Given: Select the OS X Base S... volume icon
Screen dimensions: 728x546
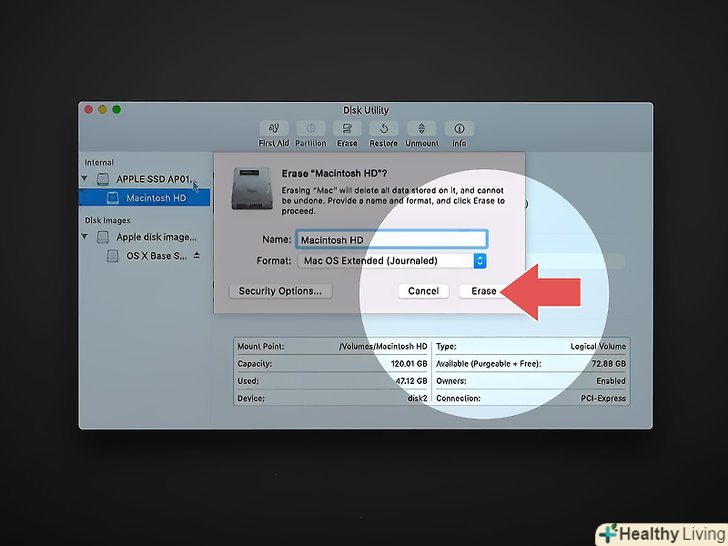Looking at the screenshot, I should (x=113, y=256).
